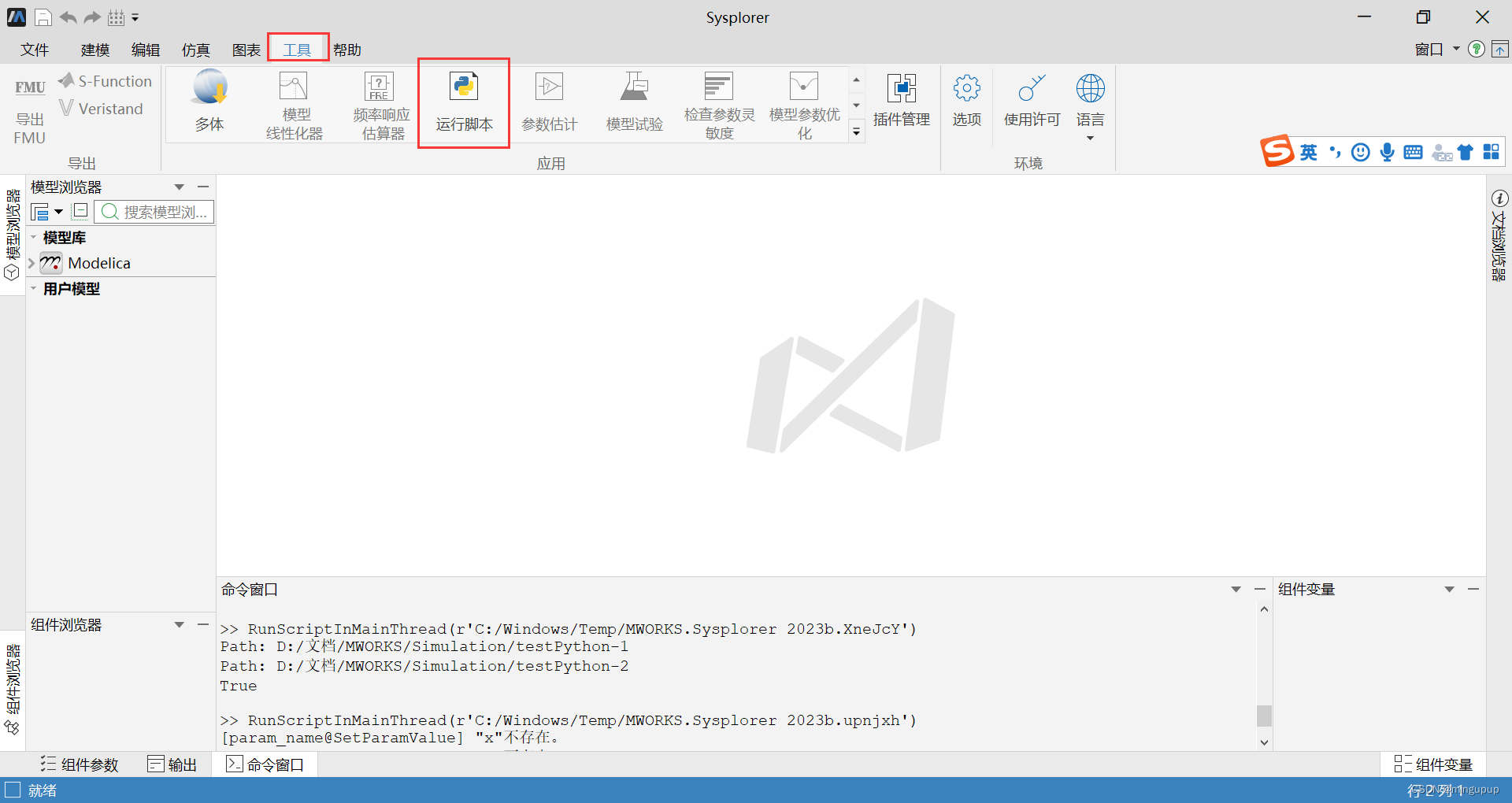Start the 模型试验 tool

pyautogui.click(x=635, y=102)
